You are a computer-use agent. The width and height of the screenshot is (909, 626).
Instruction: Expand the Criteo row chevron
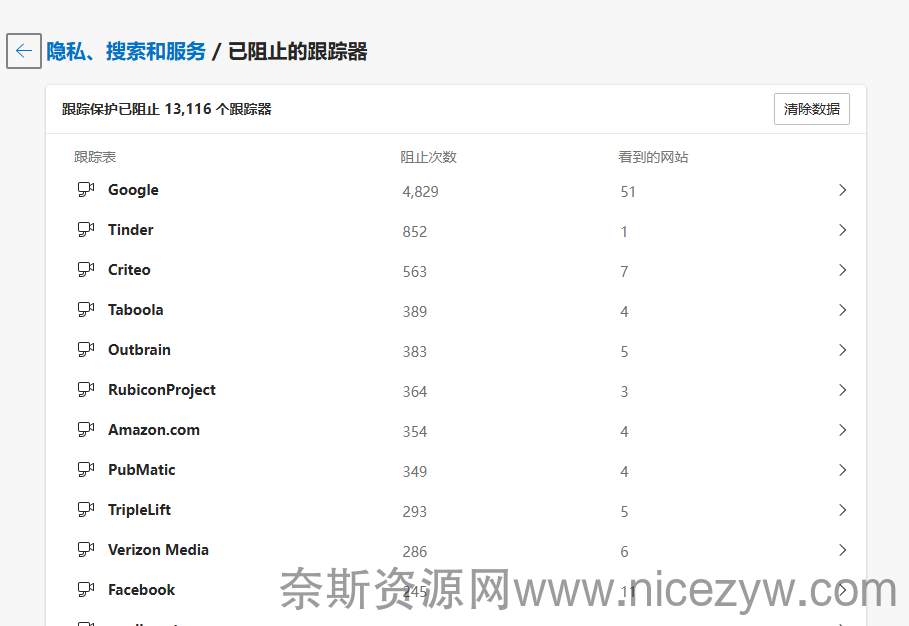click(x=842, y=270)
